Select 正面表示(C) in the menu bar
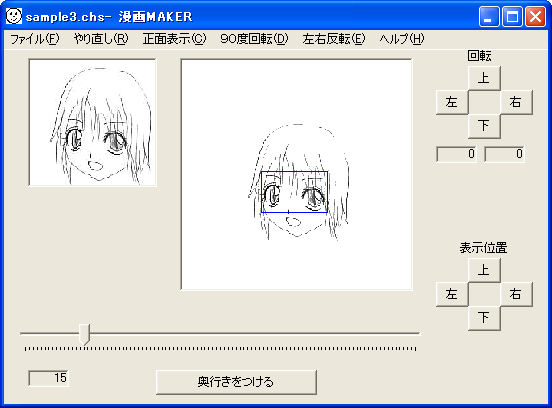Screen dimensions: 552x408 [x=174, y=39]
